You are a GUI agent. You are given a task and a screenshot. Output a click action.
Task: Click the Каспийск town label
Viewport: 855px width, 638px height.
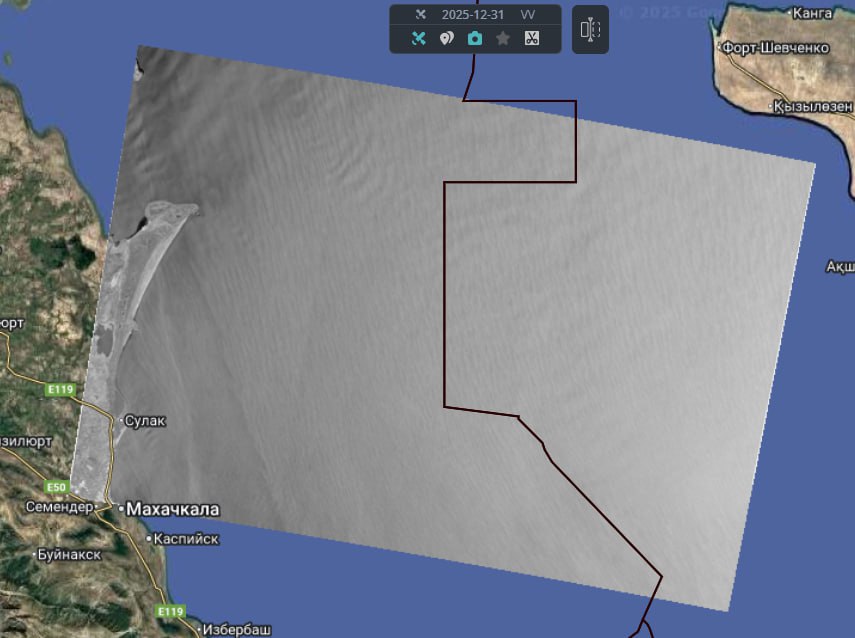(x=185, y=539)
